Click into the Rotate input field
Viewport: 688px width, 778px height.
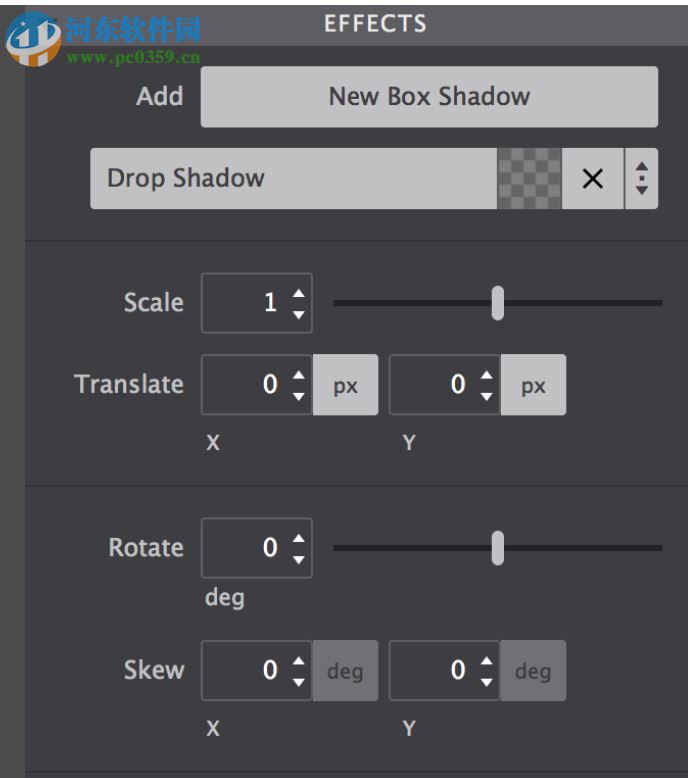click(x=245, y=548)
